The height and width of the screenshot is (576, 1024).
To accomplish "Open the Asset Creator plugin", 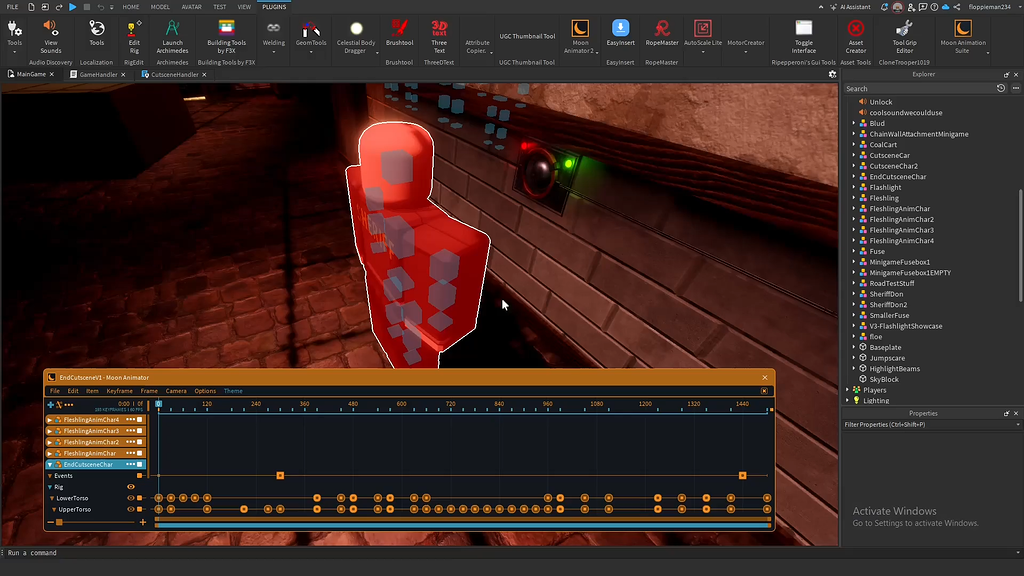I will (856, 37).
